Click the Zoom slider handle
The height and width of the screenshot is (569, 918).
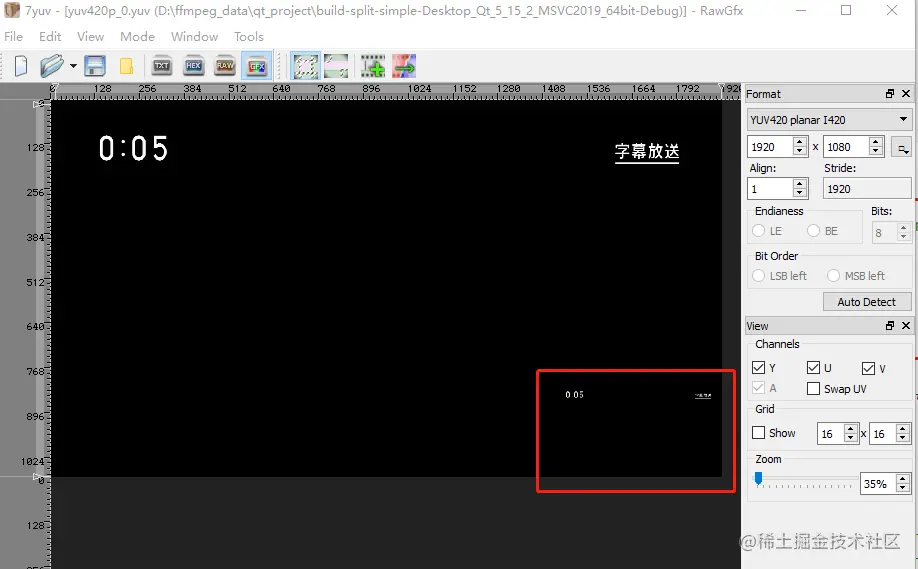click(x=759, y=479)
